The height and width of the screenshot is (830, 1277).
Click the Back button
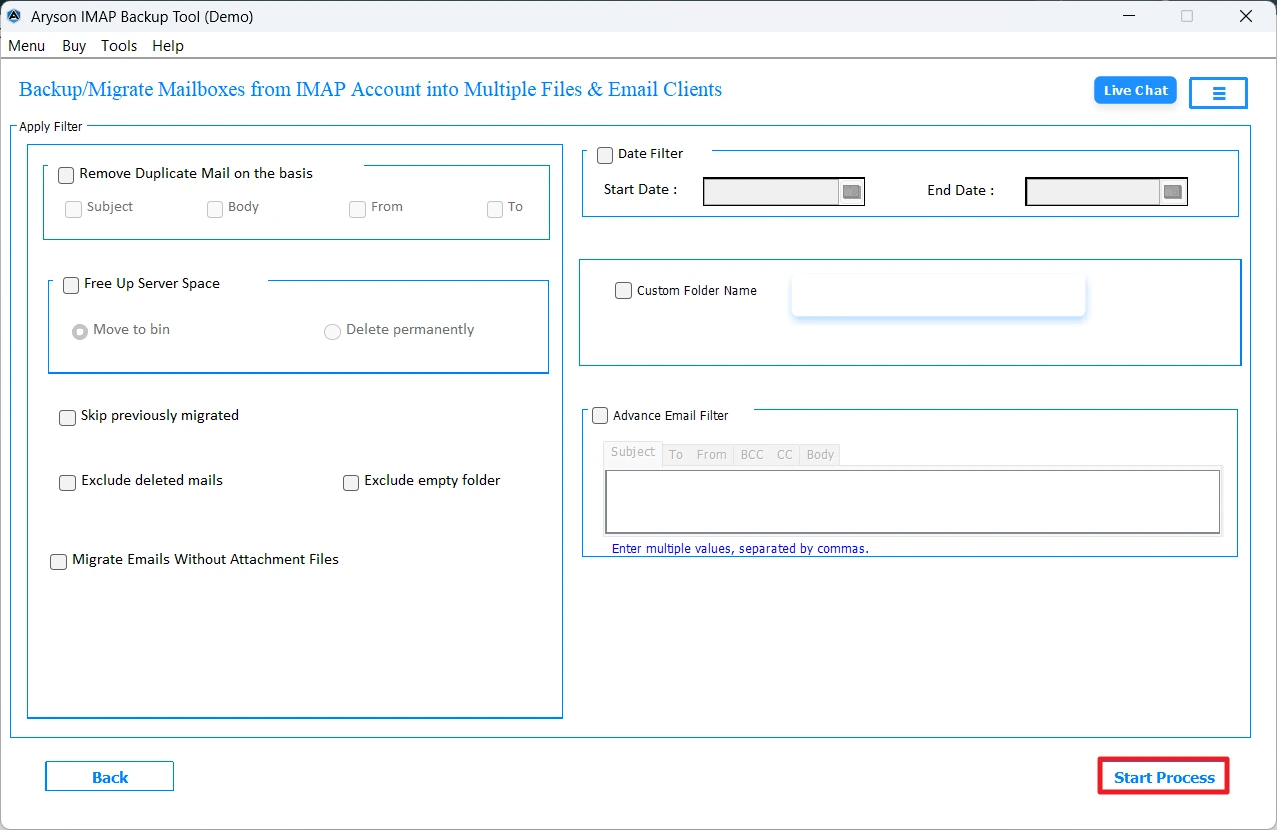tap(110, 777)
